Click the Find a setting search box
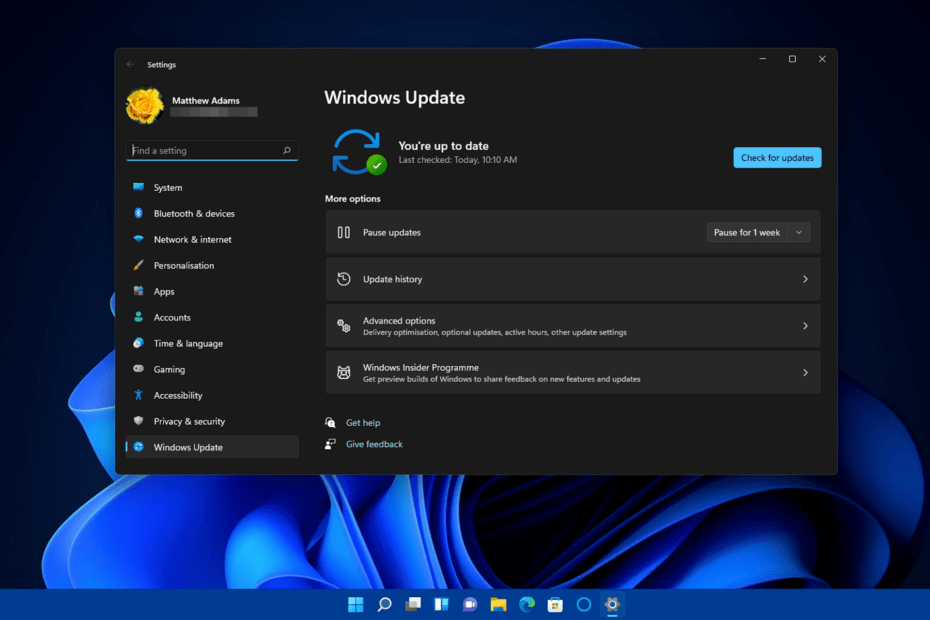Viewport: 930px width, 620px height. [x=212, y=150]
